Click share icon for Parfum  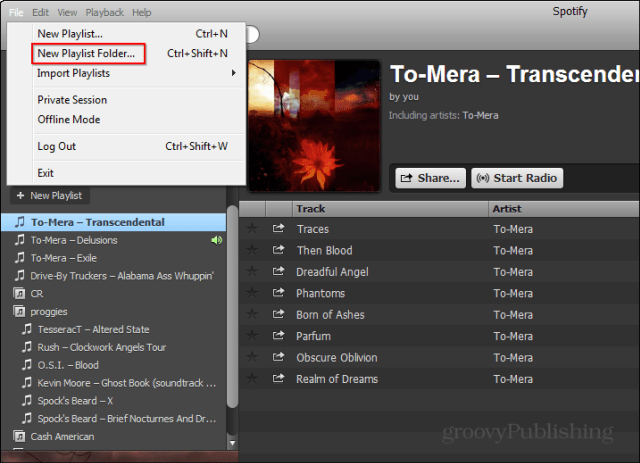pyautogui.click(x=278, y=335)
